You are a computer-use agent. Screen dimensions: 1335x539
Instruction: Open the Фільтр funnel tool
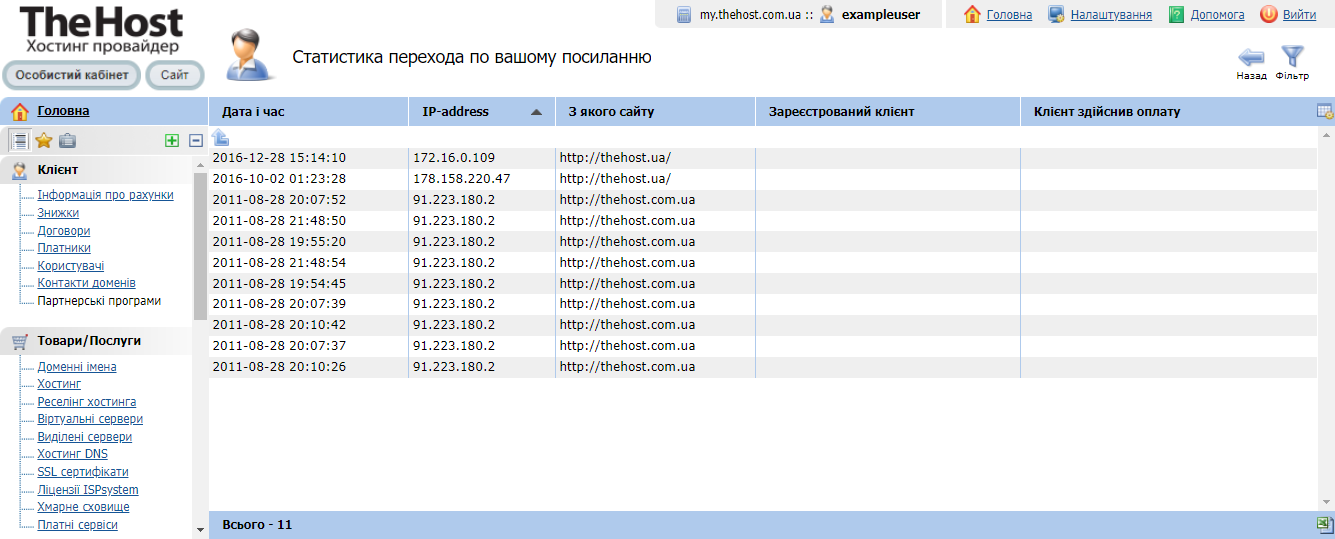click(1293, 56)
